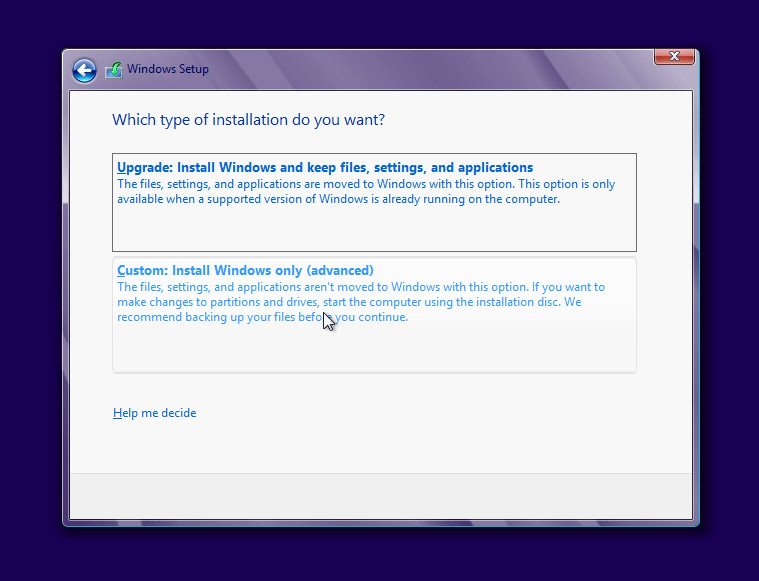Click the Windows Setup title text
This screenshot has height=581, width=759.
pyautogui.click(x=168, y=69)
